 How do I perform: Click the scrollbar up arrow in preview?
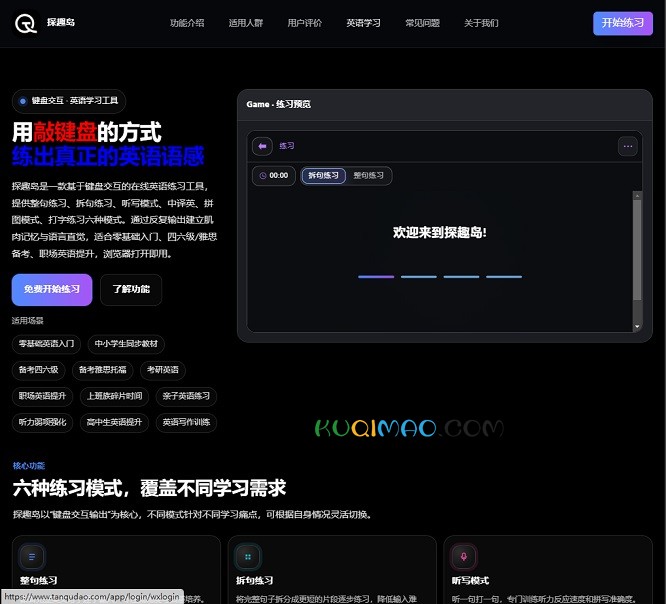[x=637, y=195]
